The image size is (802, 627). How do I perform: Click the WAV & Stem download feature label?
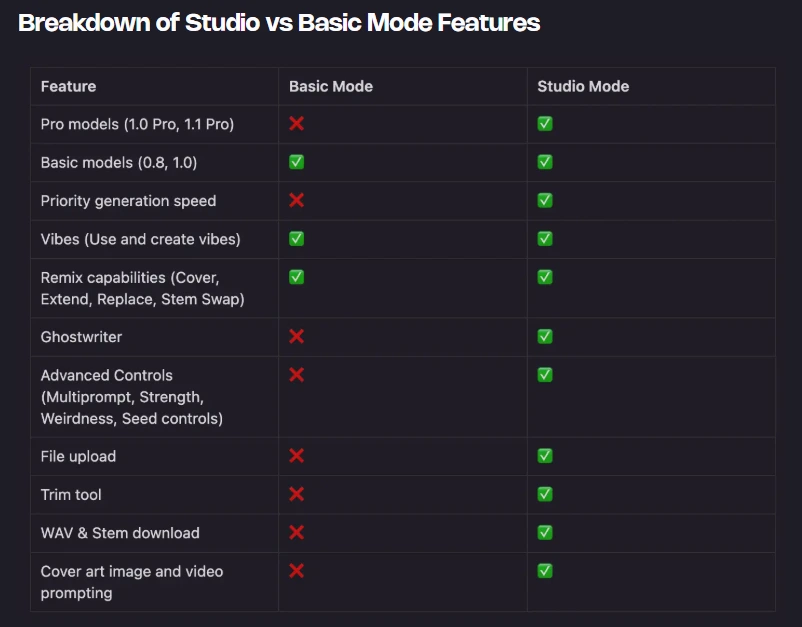pos(120,533)
